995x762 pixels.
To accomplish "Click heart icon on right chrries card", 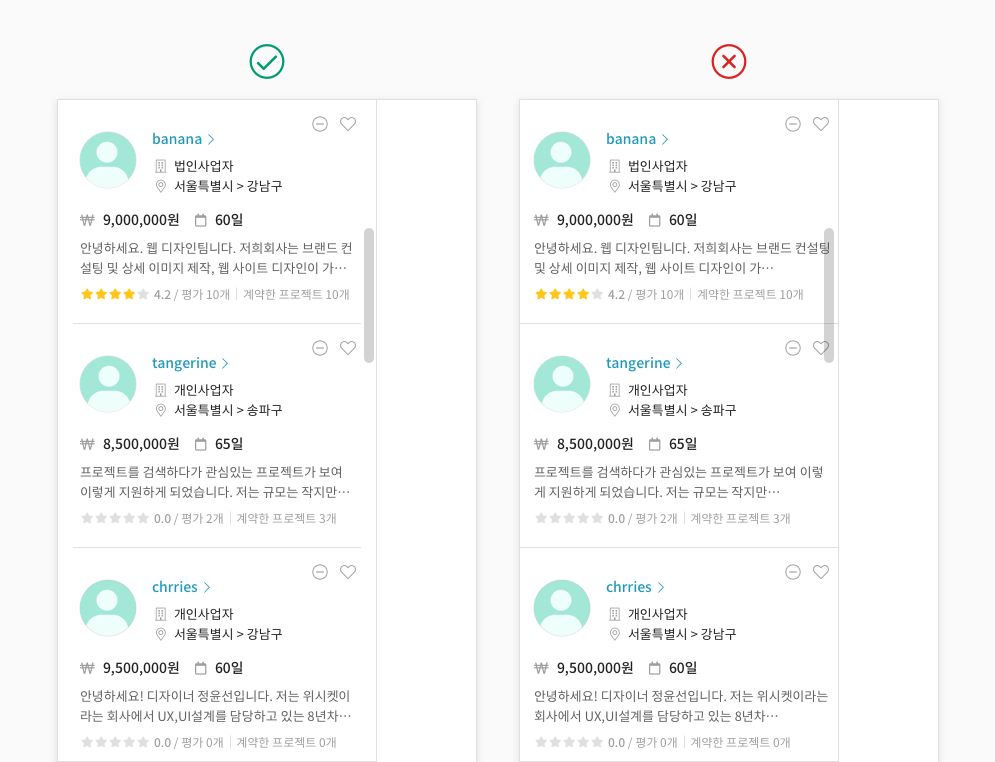I will tap(821, 572).
